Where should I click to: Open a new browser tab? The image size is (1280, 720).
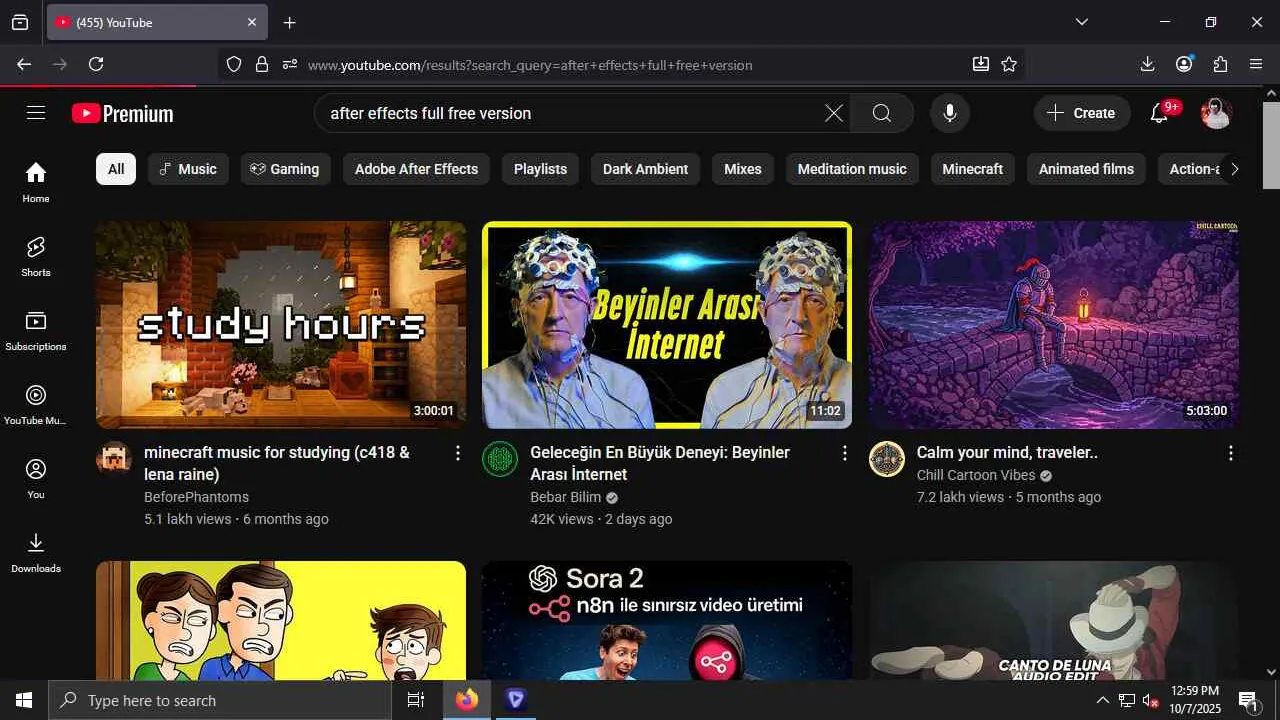(x=289, y=22)
